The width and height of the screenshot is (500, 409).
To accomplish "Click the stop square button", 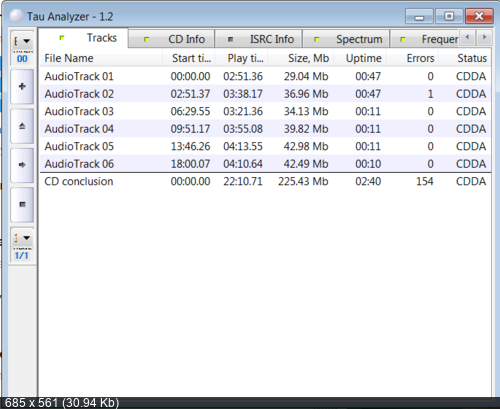I will point(22,204).
